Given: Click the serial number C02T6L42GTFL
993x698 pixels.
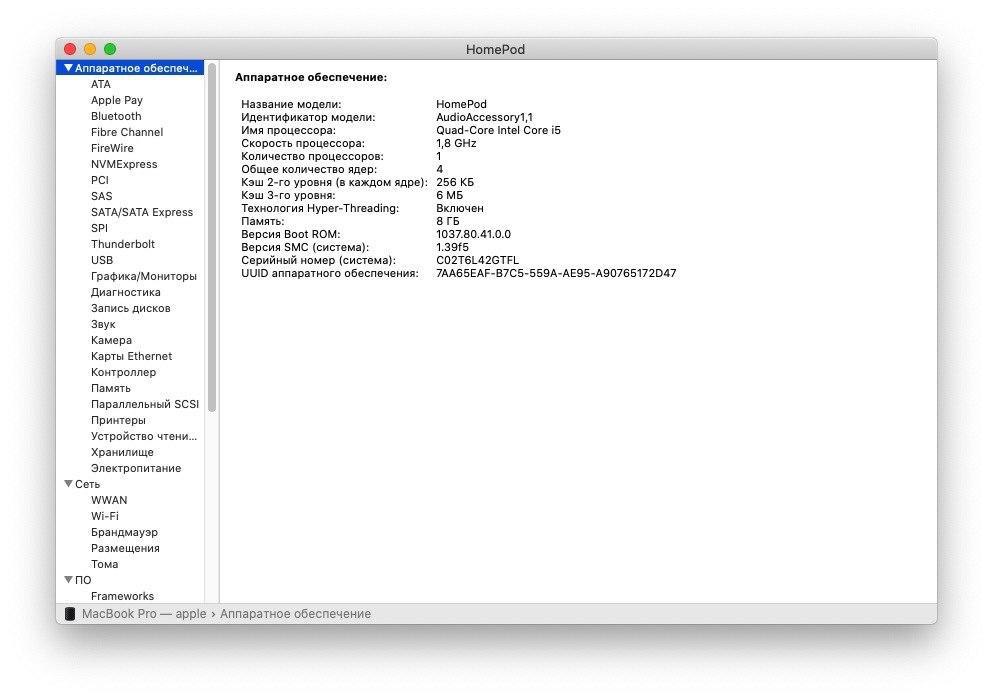Looking at the screenshot, I should tap(478, 260).
